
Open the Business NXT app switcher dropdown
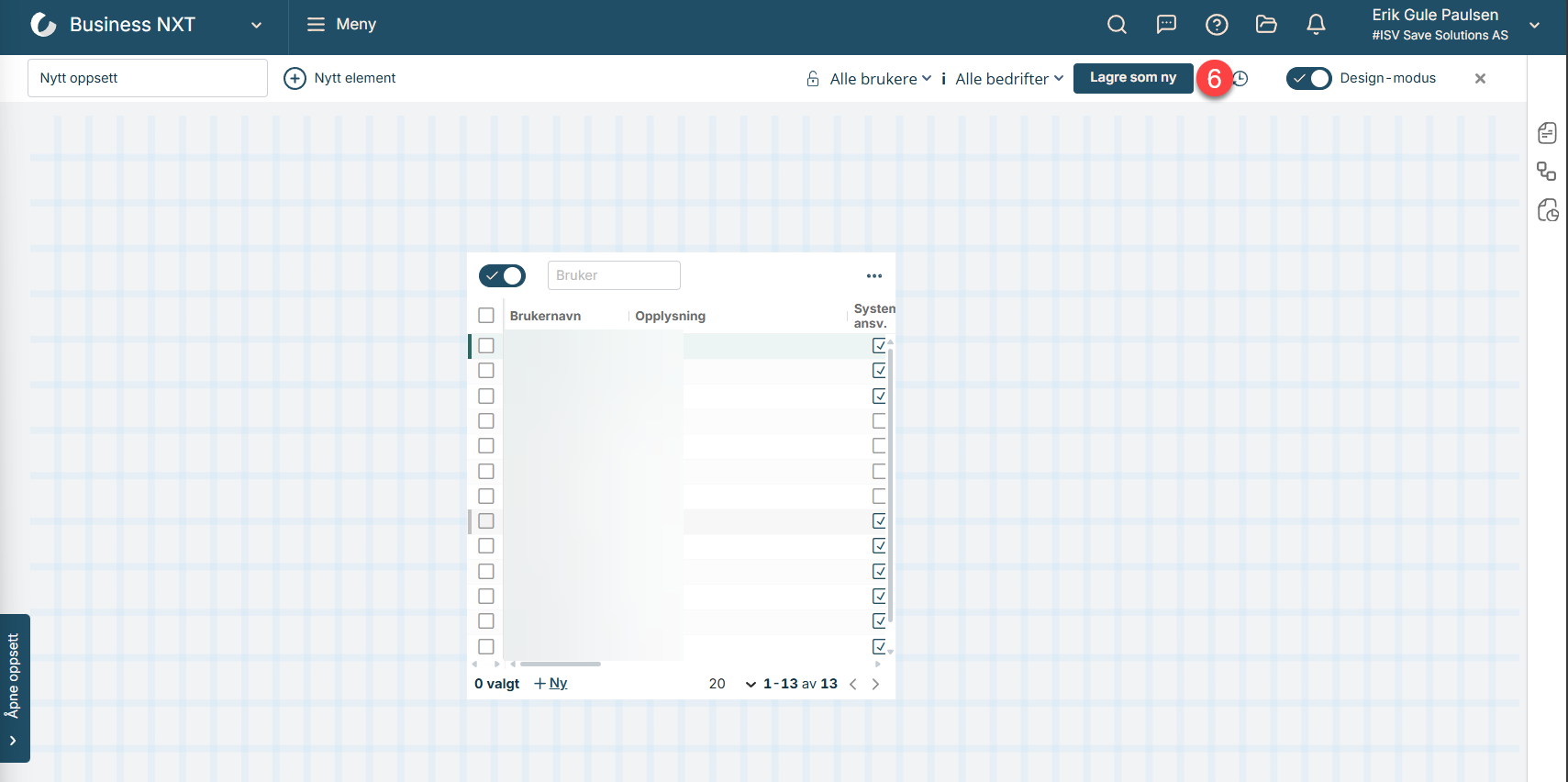(256, 26)
